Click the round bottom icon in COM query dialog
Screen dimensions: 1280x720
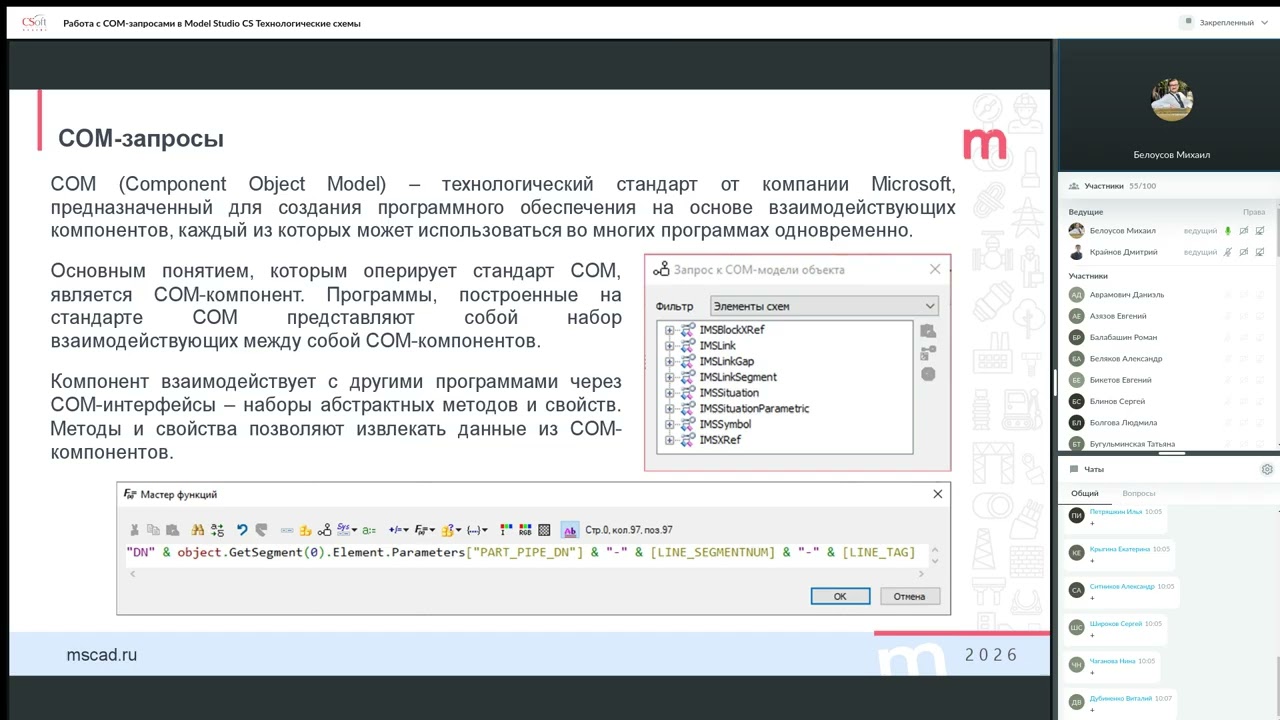point(928,374)
